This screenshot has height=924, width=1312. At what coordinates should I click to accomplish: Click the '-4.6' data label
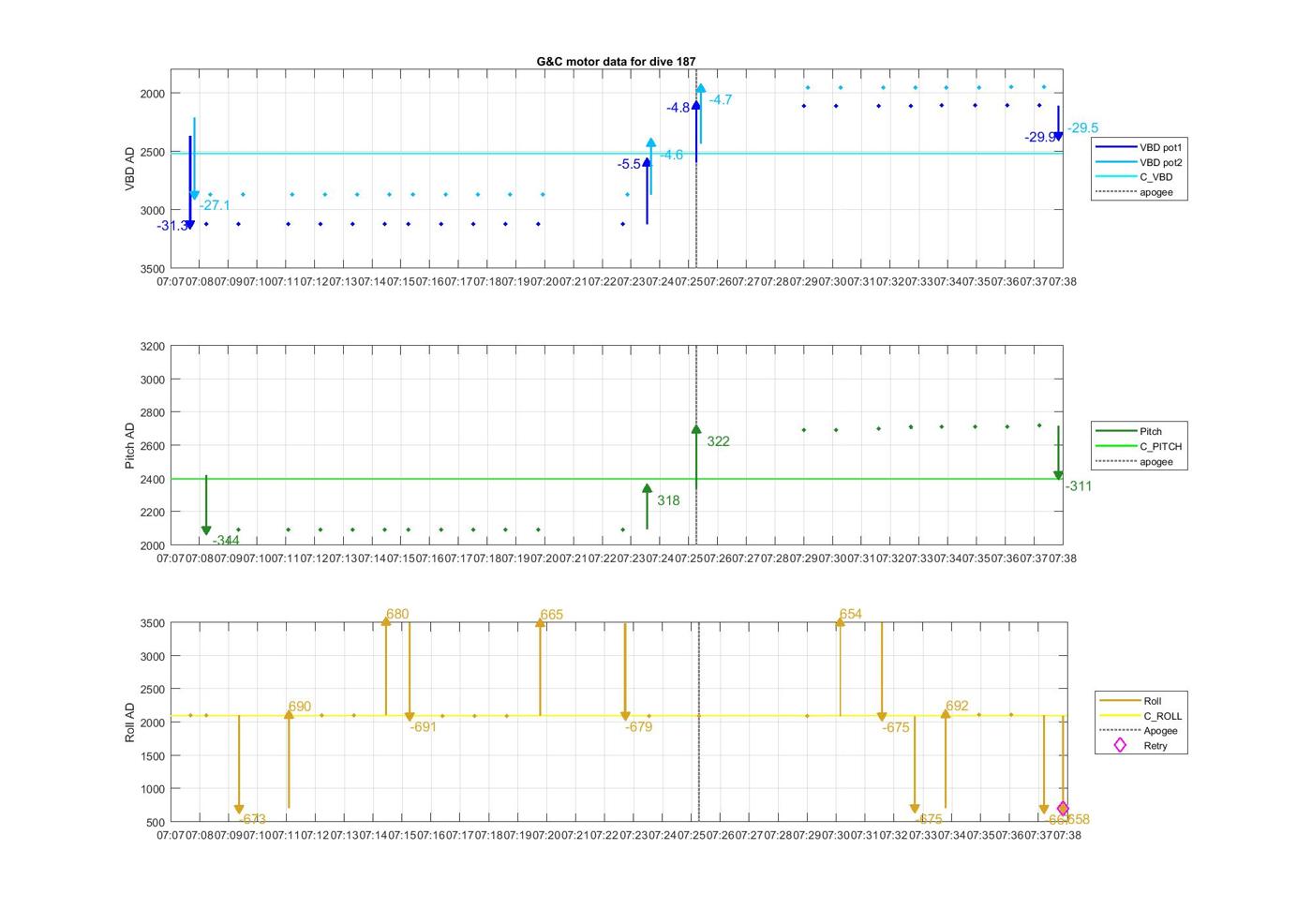(x=671, y=155)
